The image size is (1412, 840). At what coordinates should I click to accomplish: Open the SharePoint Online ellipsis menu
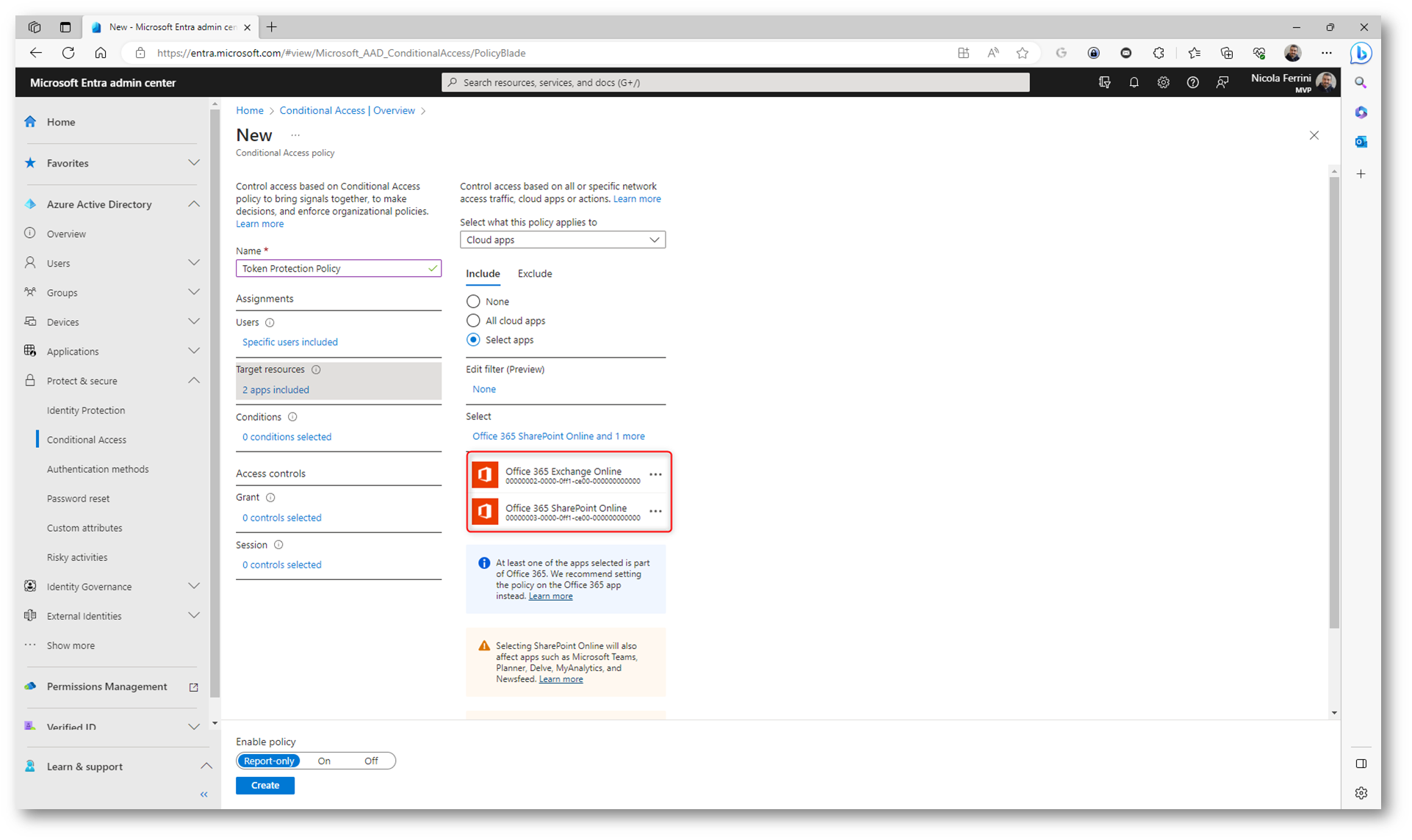click(x=655, y=511)
